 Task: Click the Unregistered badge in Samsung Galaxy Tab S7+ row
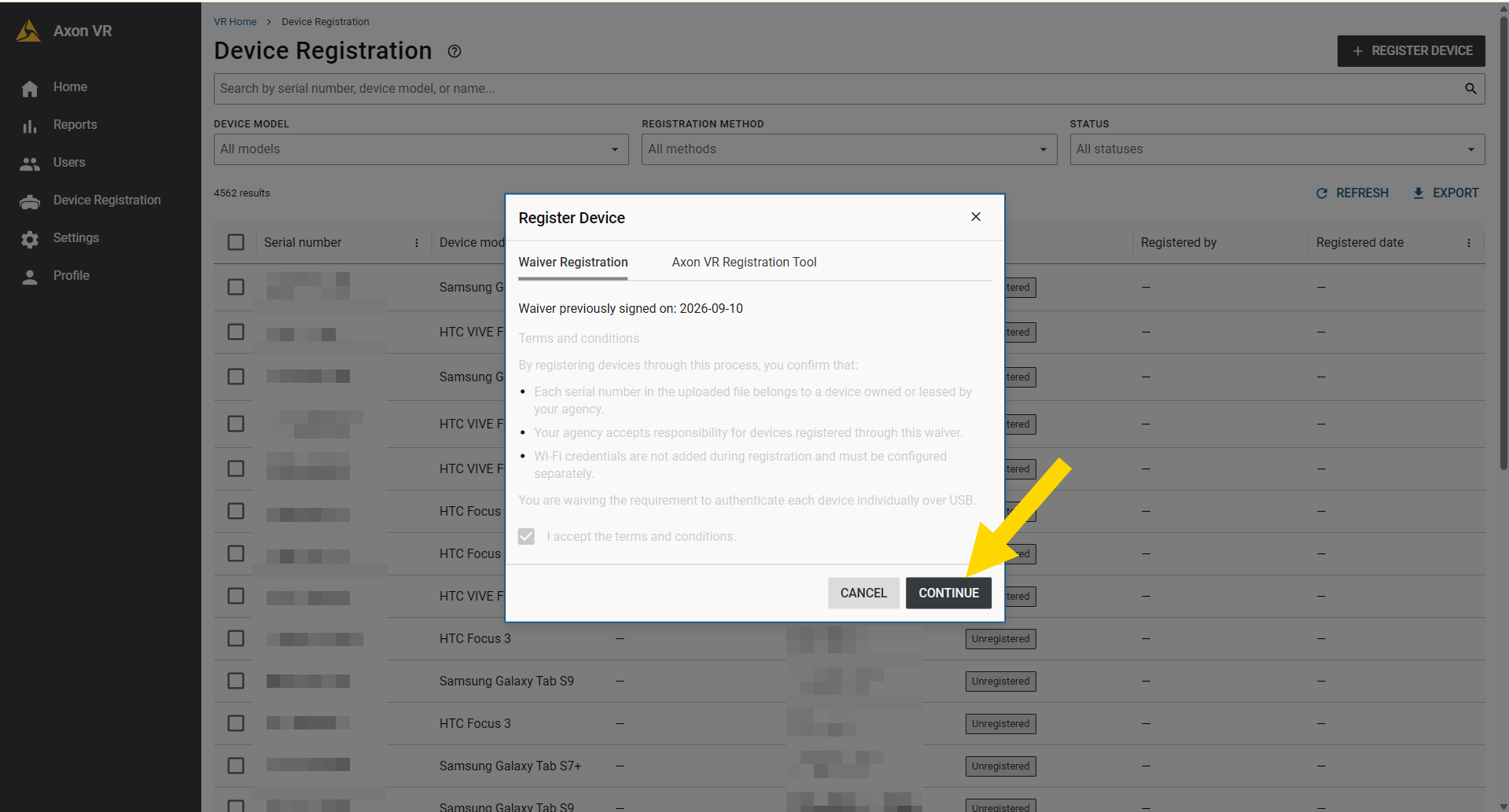(1000, 766)
